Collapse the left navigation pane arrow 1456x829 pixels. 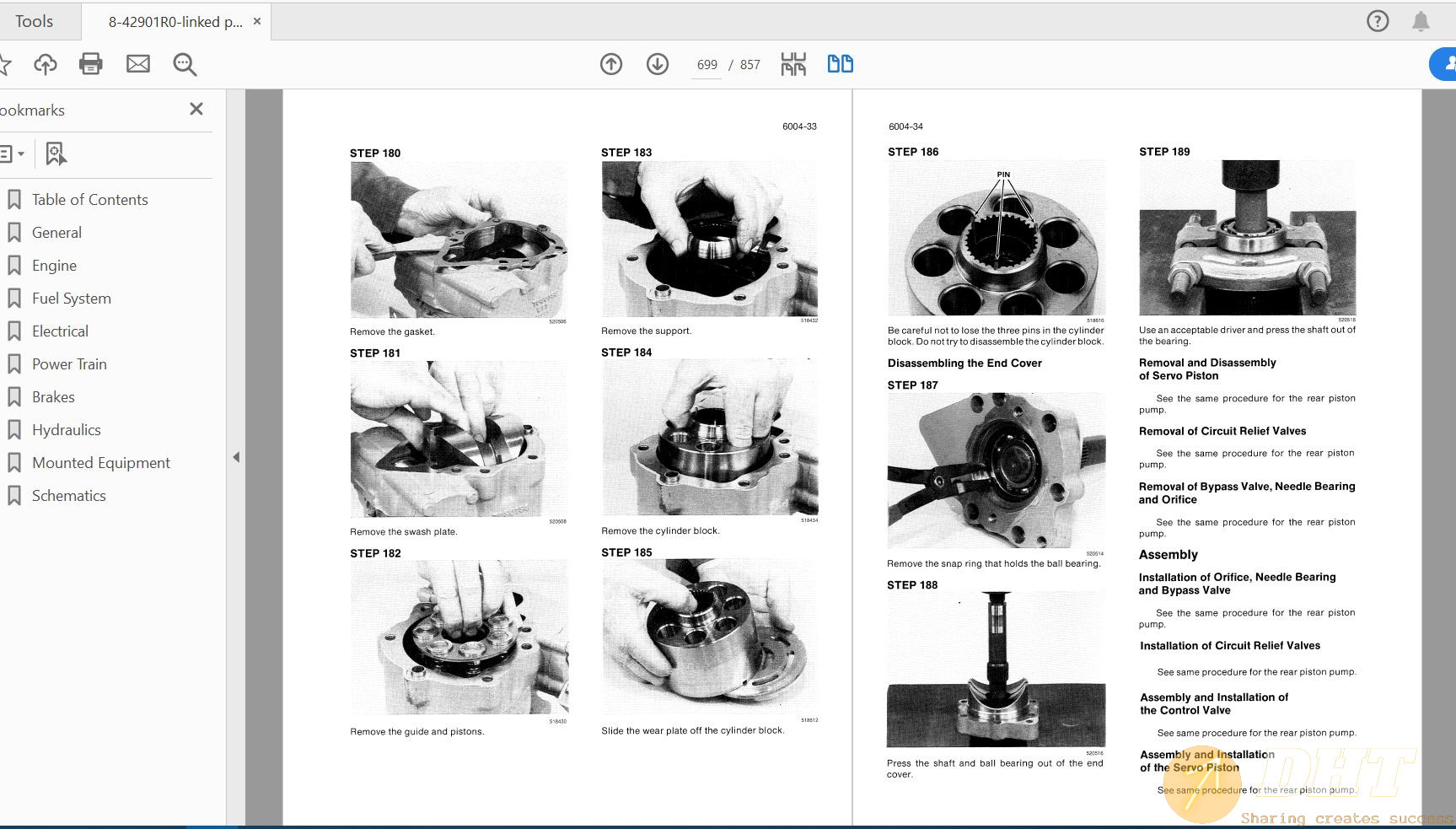point(236,457)
